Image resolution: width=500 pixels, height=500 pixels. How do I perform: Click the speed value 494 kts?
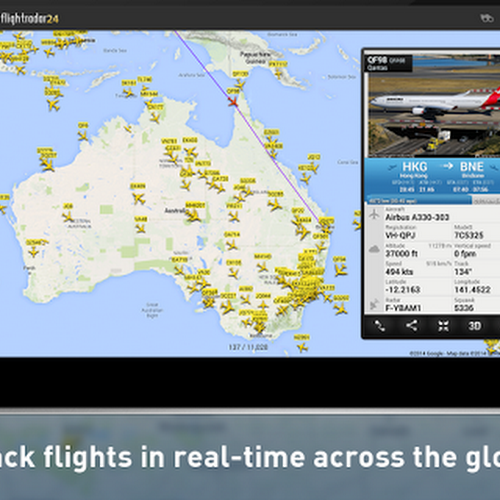tap(399, 272)
